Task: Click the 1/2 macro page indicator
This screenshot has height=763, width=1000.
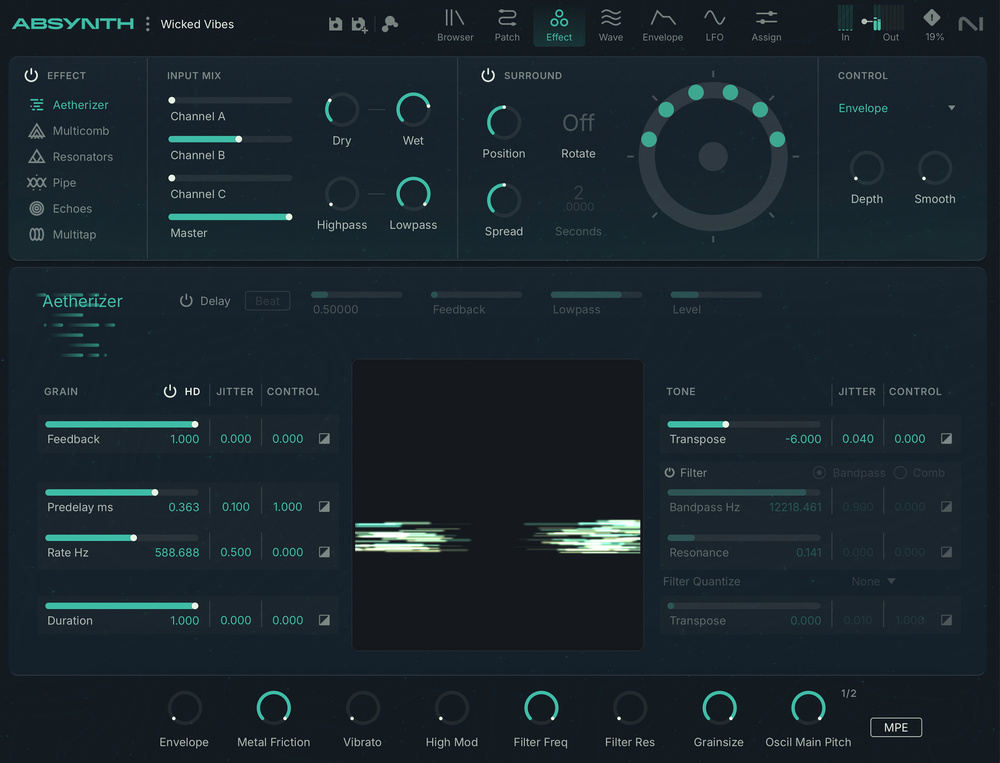Action: 848,693
